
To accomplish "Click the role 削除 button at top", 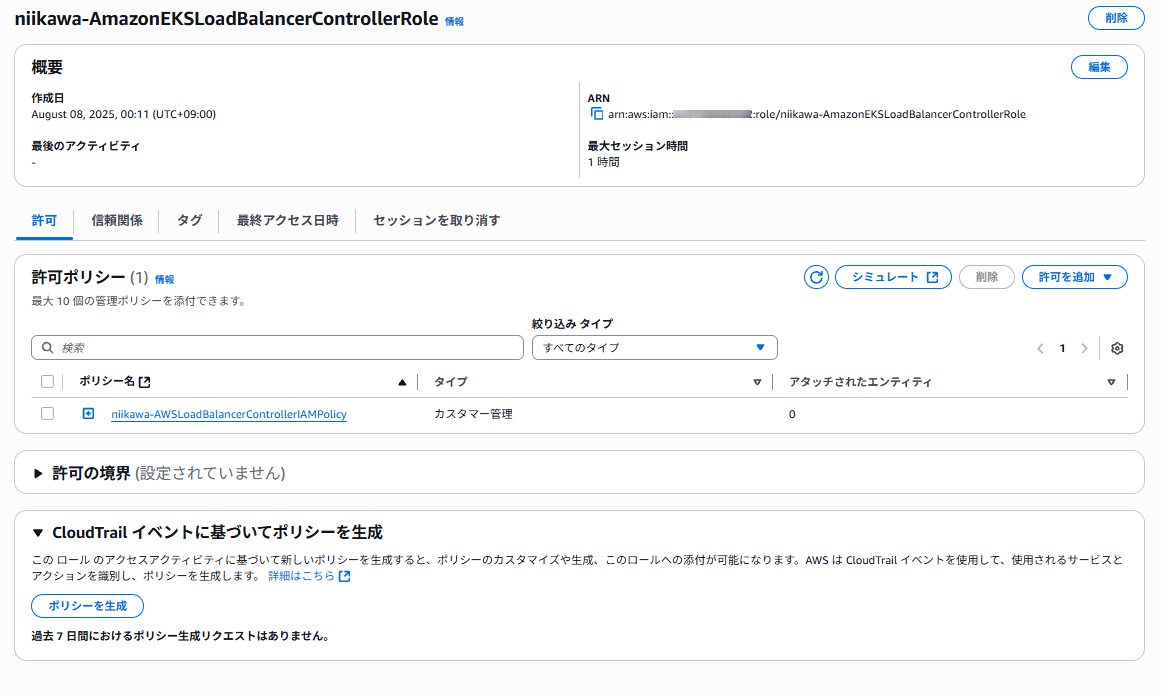I will (1116, 18).
